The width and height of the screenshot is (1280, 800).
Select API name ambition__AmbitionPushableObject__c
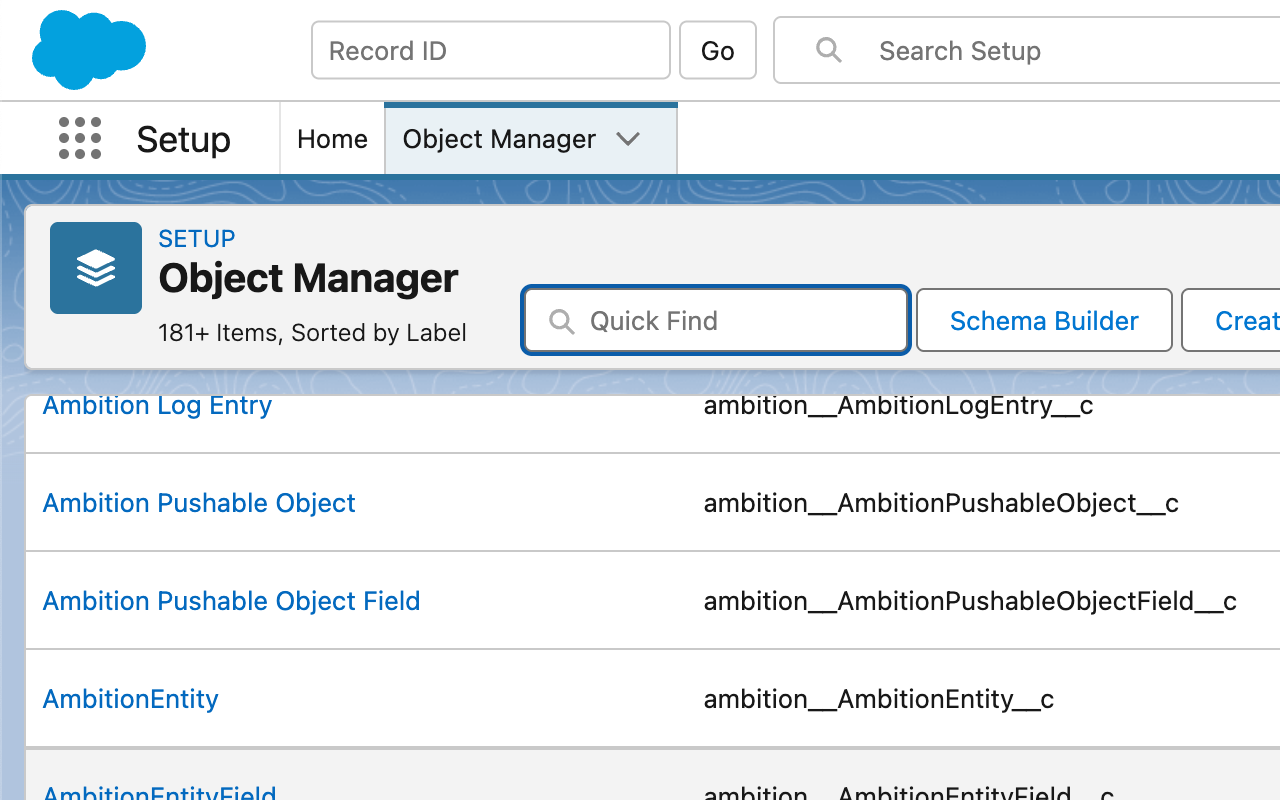[x=941, y=503]
